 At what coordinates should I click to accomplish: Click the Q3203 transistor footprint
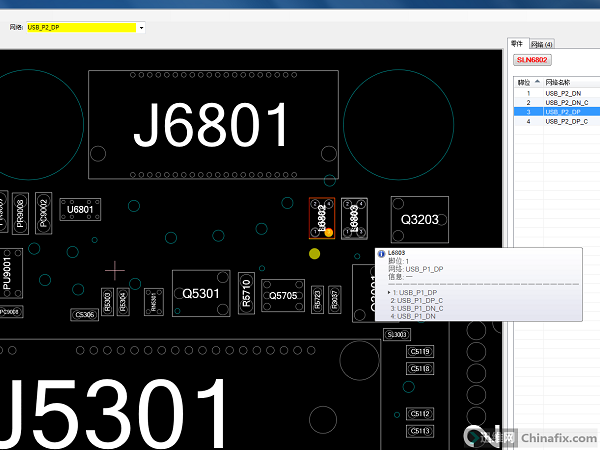click(418, 219)
